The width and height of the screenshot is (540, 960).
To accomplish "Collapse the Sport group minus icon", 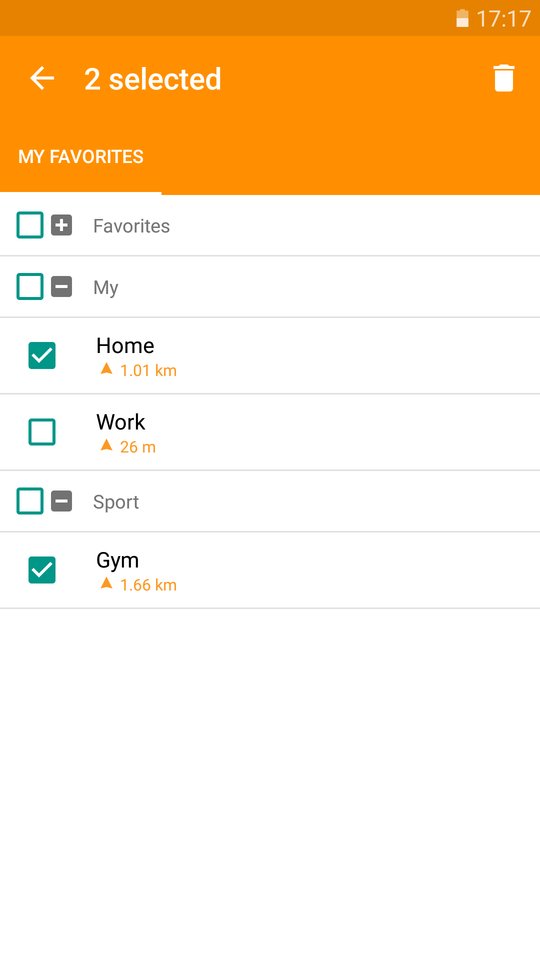I will click(x=61, y=501).
